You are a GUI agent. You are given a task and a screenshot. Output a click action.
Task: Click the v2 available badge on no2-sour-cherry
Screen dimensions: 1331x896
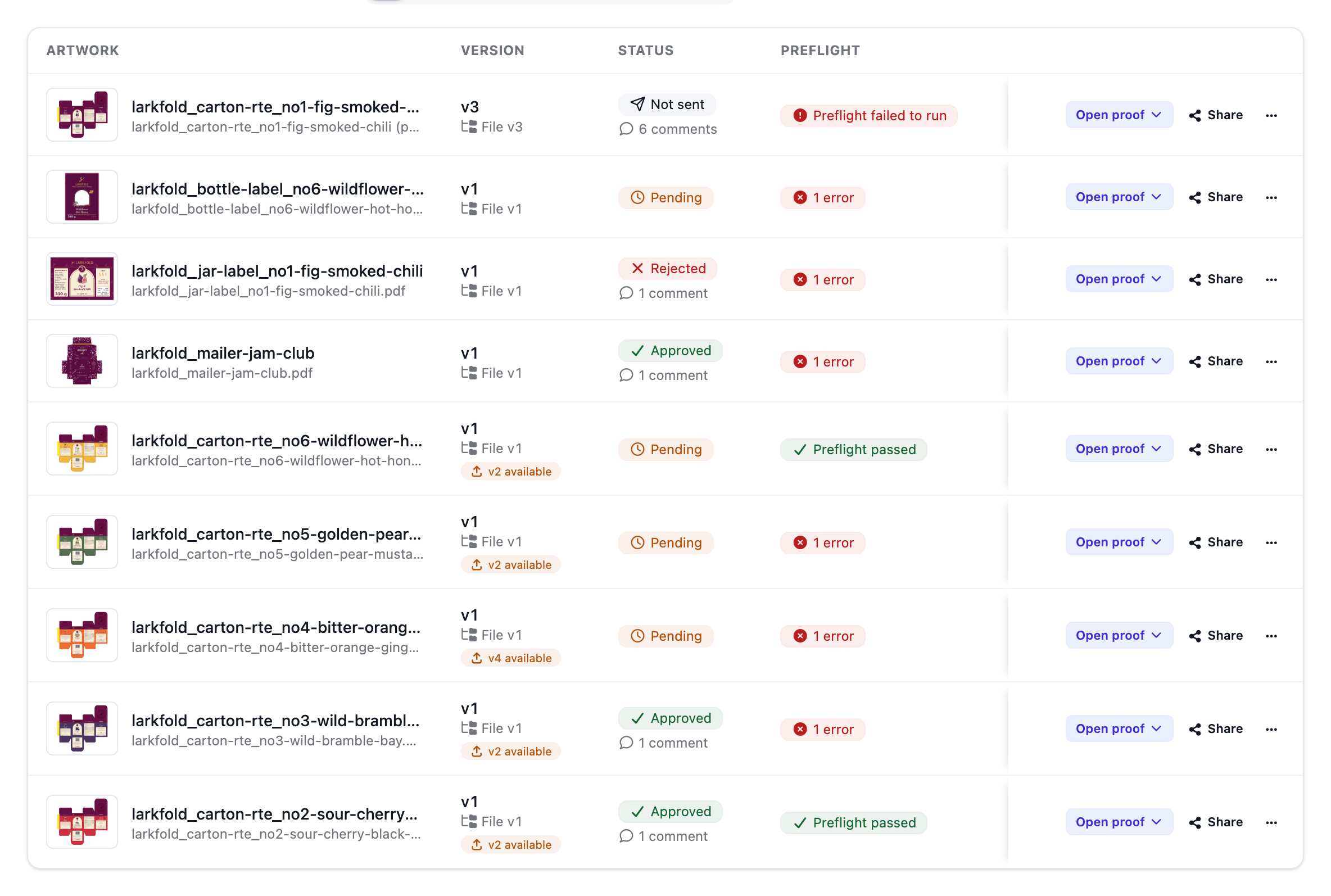click(510, 845)
